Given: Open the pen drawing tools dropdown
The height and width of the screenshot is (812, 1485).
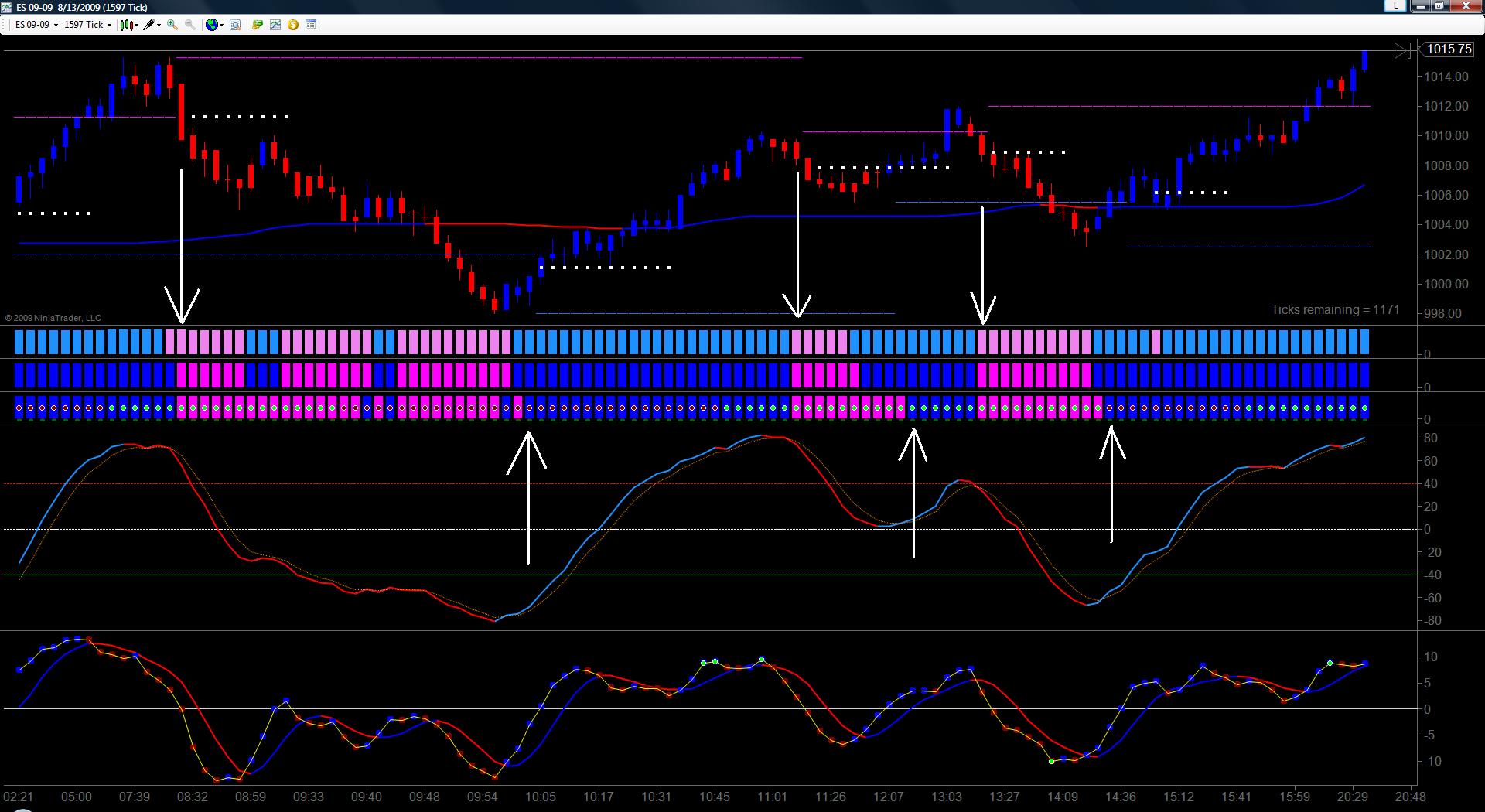Looking at the screenshot, I should click(152, 25).
